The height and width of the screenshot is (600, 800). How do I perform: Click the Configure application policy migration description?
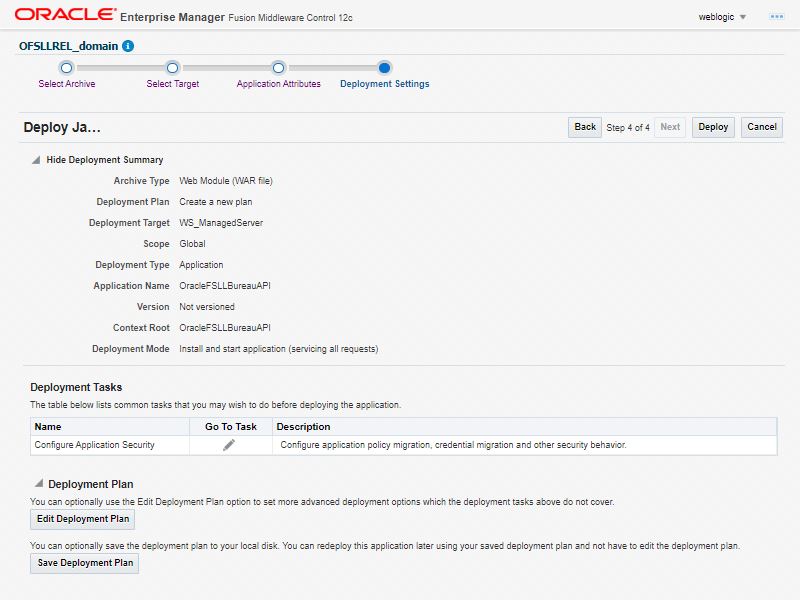pos(453,445)
